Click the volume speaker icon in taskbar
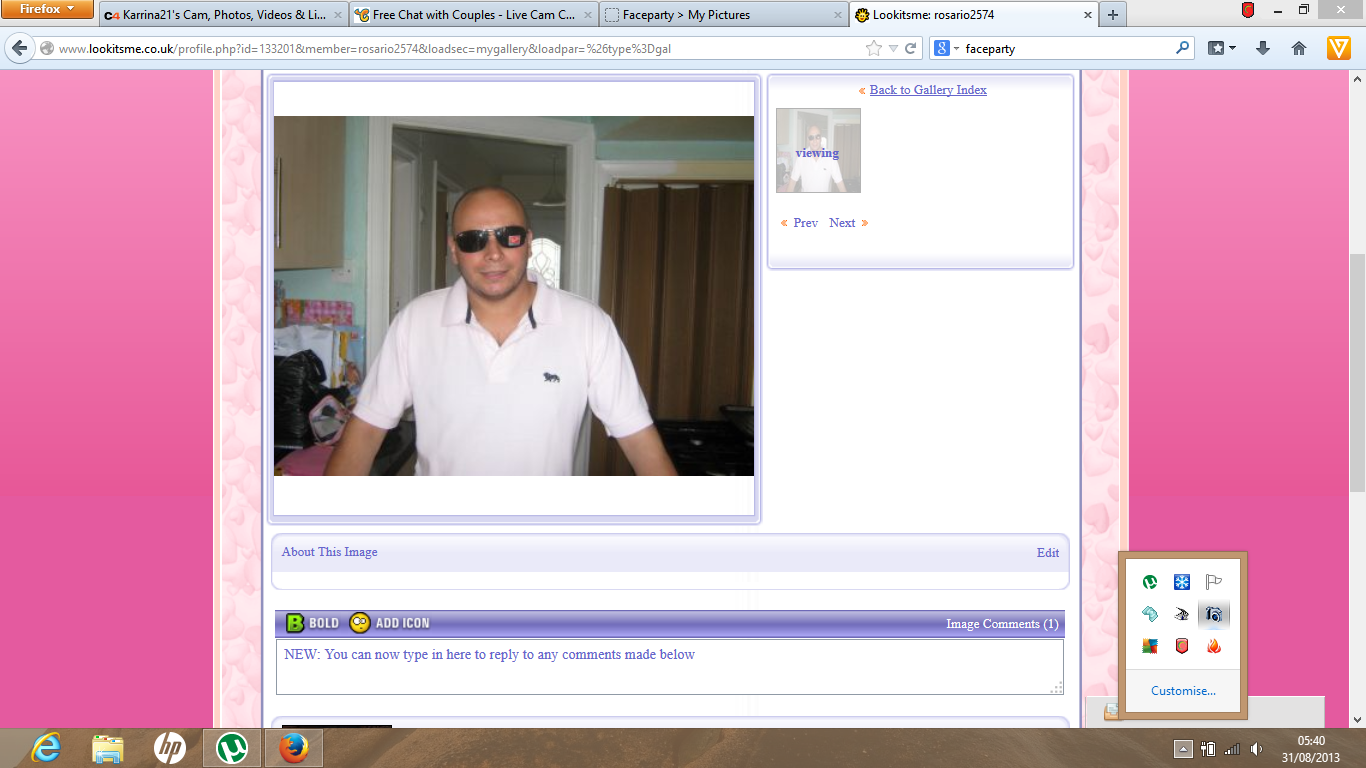This screenshot has width=1366, height=768. coord(1256,748)
